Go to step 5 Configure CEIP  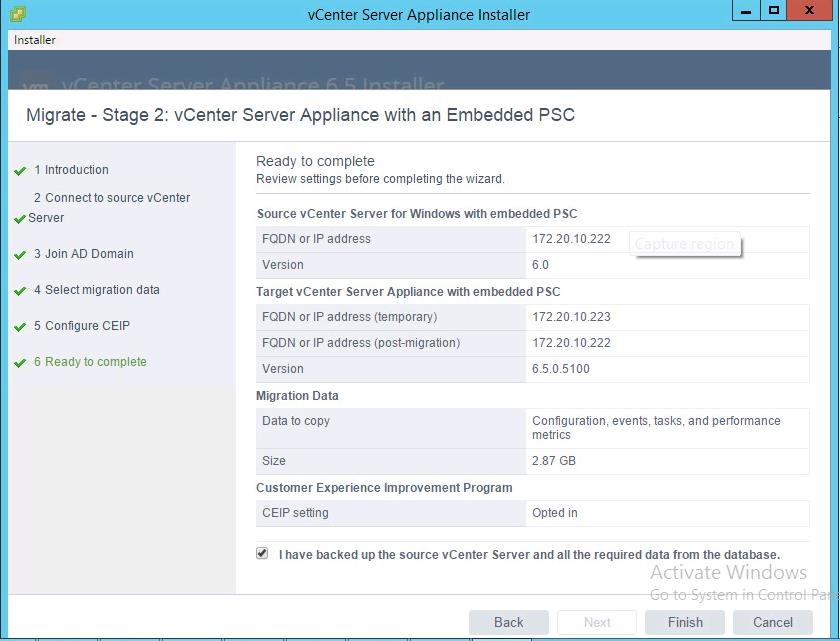[82, 326]
